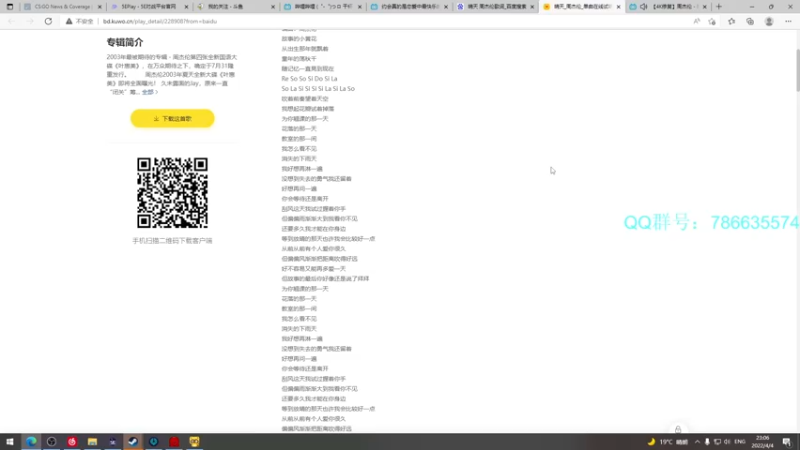Viewport: 800px width, 450px height.
Task: Close the active 晴天 kuwo tab
Action: click(618, 7)
